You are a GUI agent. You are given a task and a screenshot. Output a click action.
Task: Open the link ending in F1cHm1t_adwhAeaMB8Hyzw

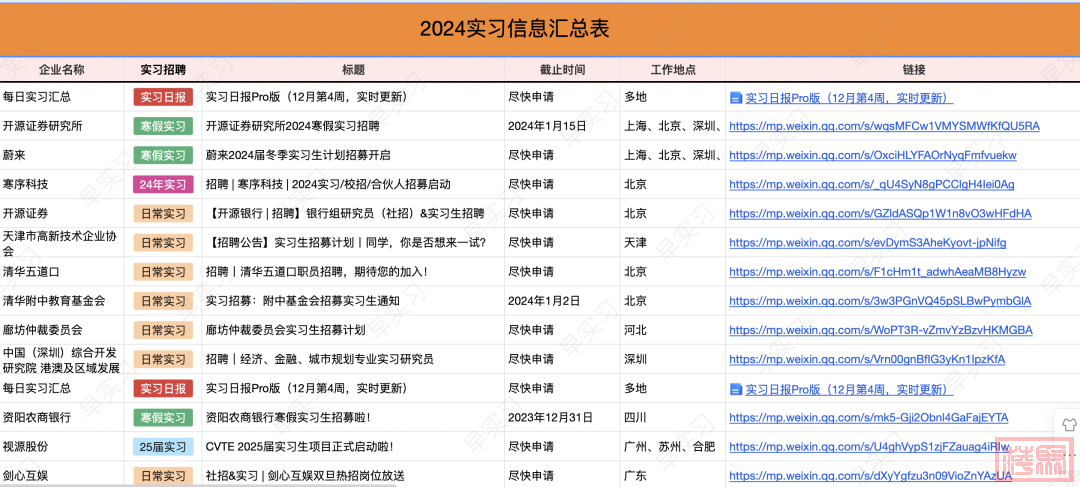pos(878,272)
